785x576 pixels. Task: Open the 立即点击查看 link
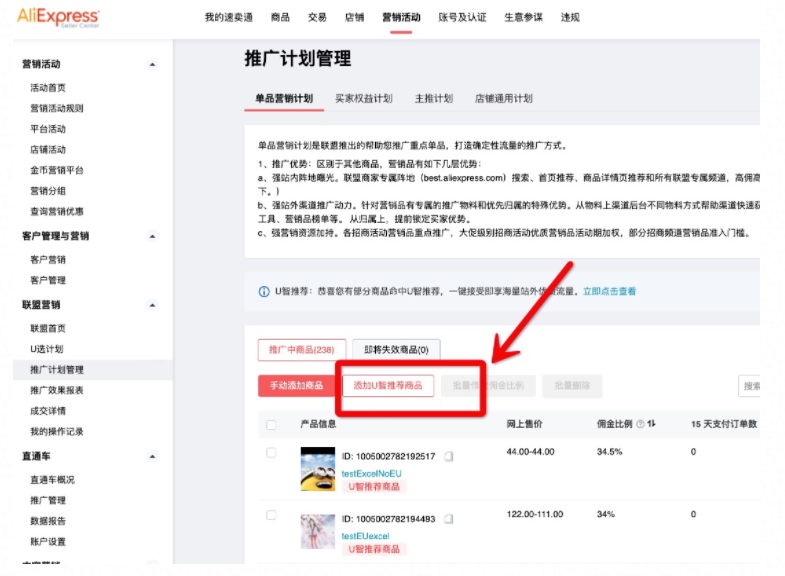[x=609, y=291]
